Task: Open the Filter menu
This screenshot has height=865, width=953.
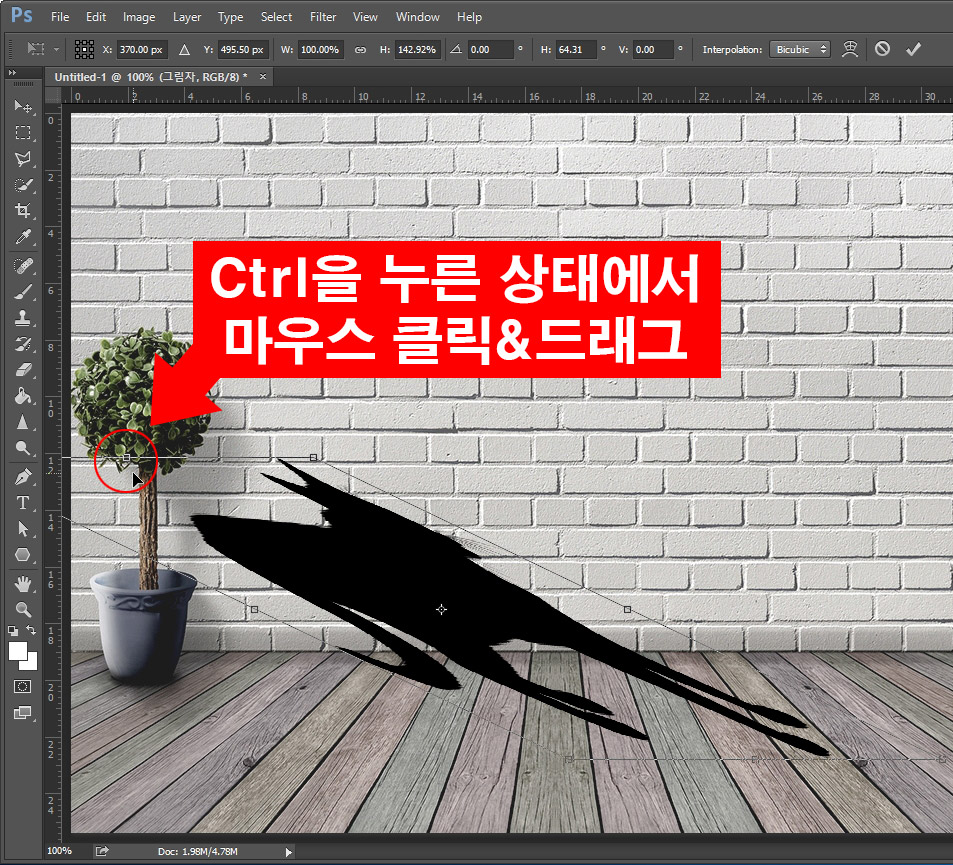Action: click(322, 16)
